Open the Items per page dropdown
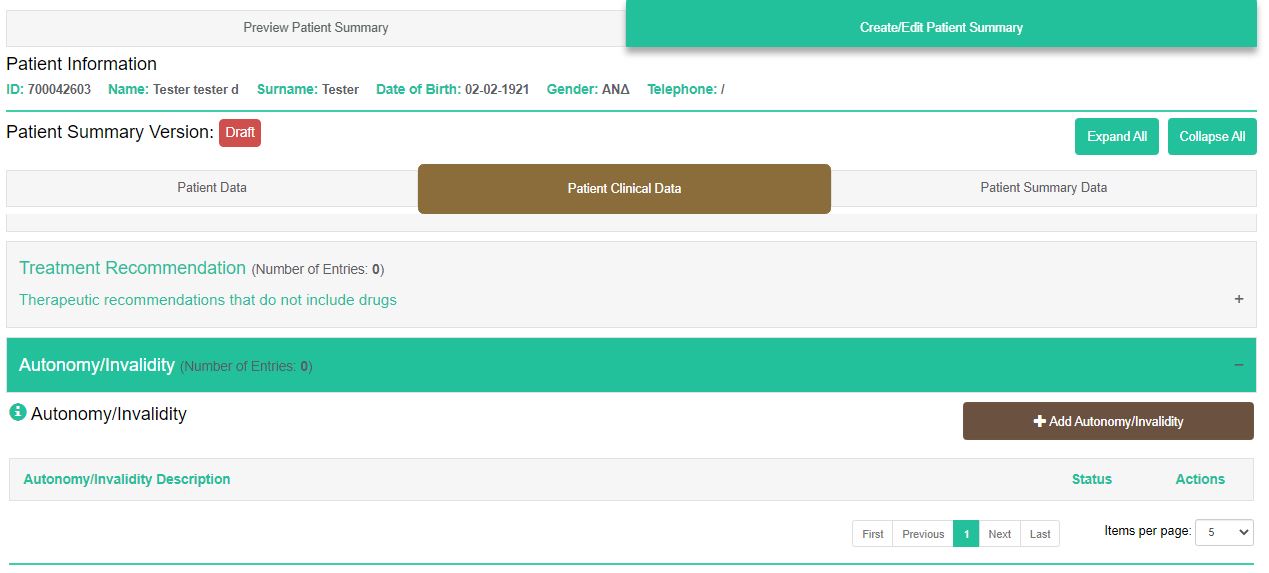This screenshot has height=573, width=1269. point(1225,532)
